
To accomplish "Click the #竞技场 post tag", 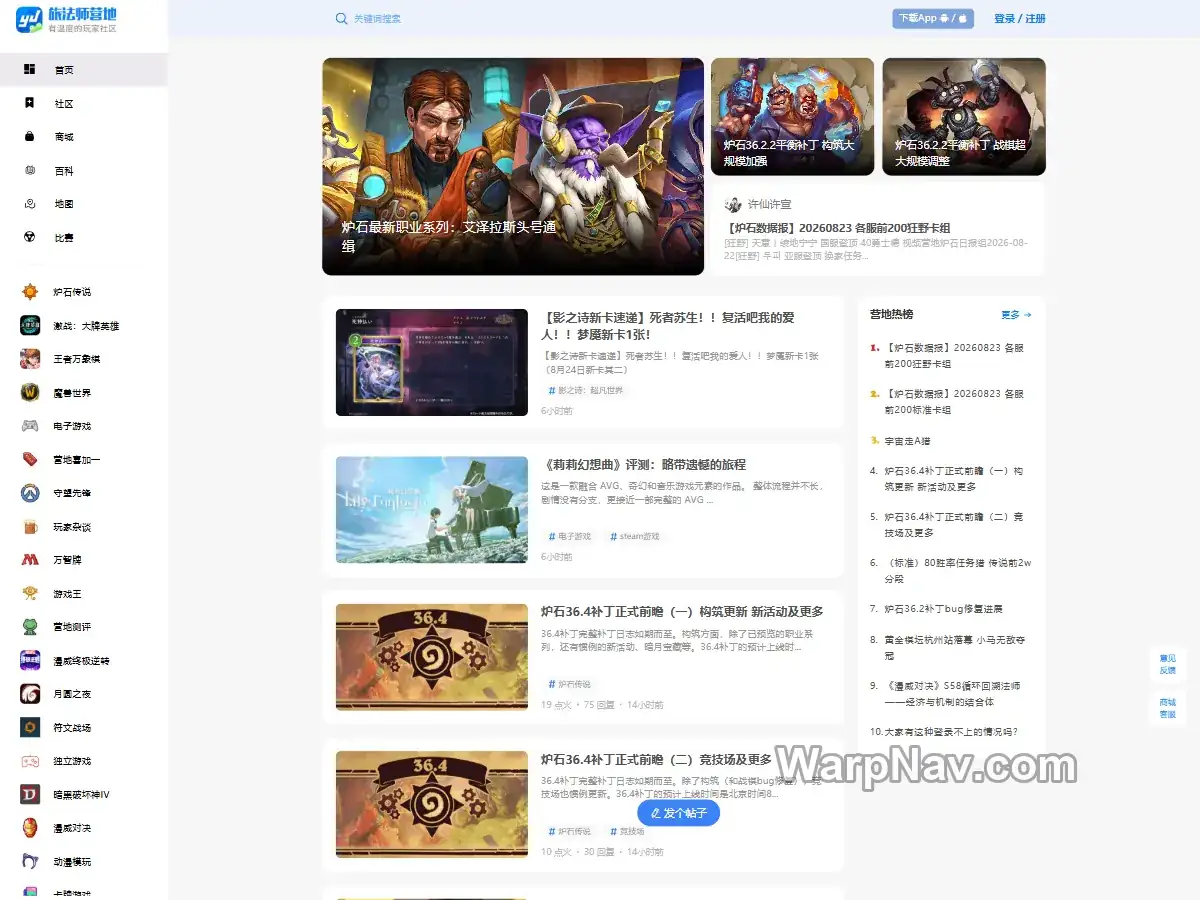I will (627, 831).
